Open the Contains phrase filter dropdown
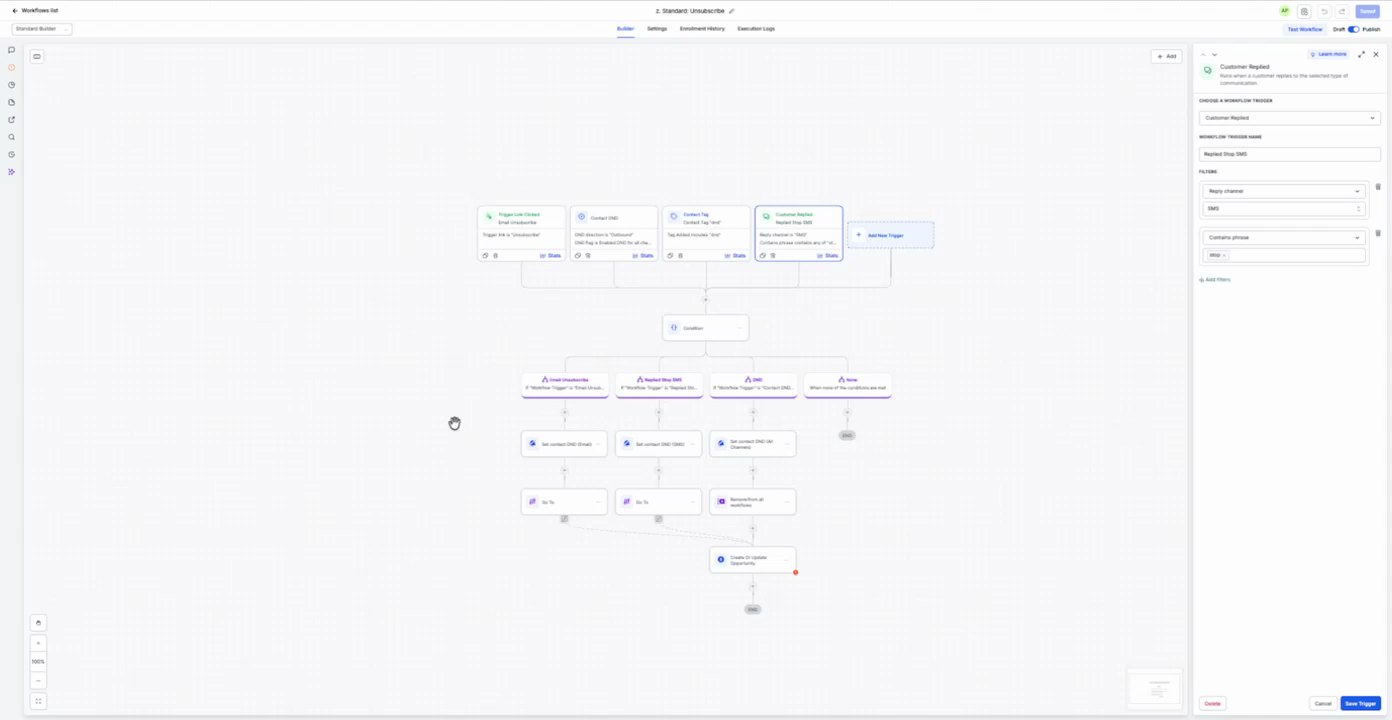Image resolution: width=1392 pixels, height=720 pixels. coord(1284,238)
